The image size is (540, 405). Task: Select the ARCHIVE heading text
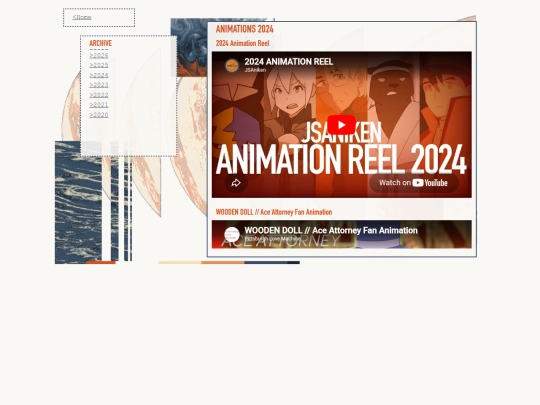pyautogui.click(x=101, y=43)
